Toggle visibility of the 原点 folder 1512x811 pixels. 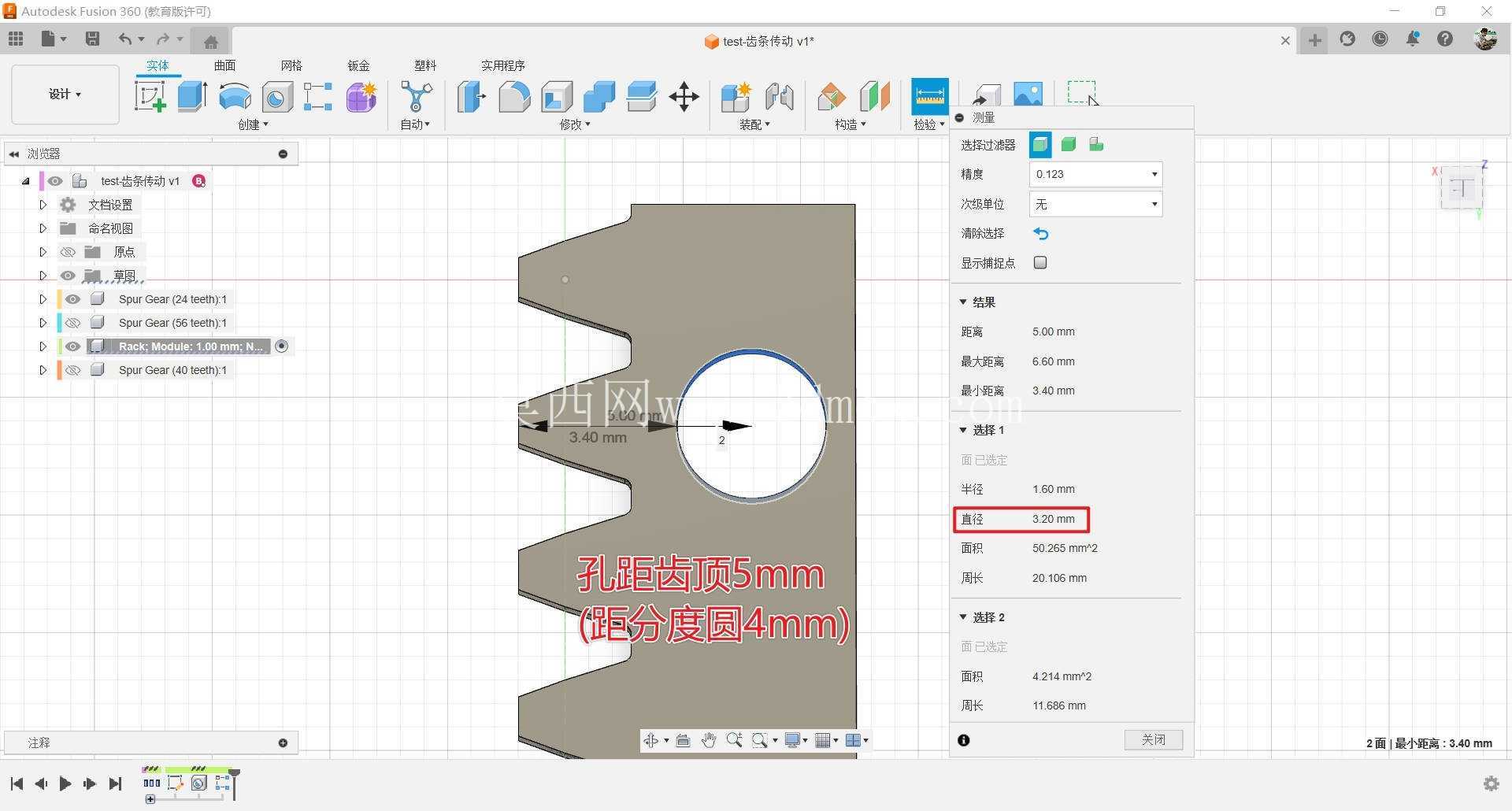(x=68, y=252)
